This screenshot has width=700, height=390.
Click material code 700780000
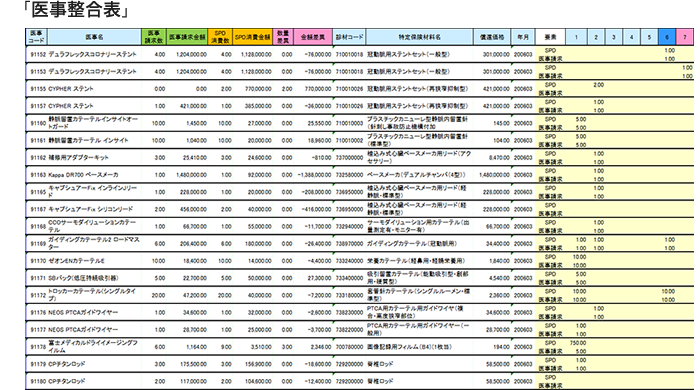[349, 347]
